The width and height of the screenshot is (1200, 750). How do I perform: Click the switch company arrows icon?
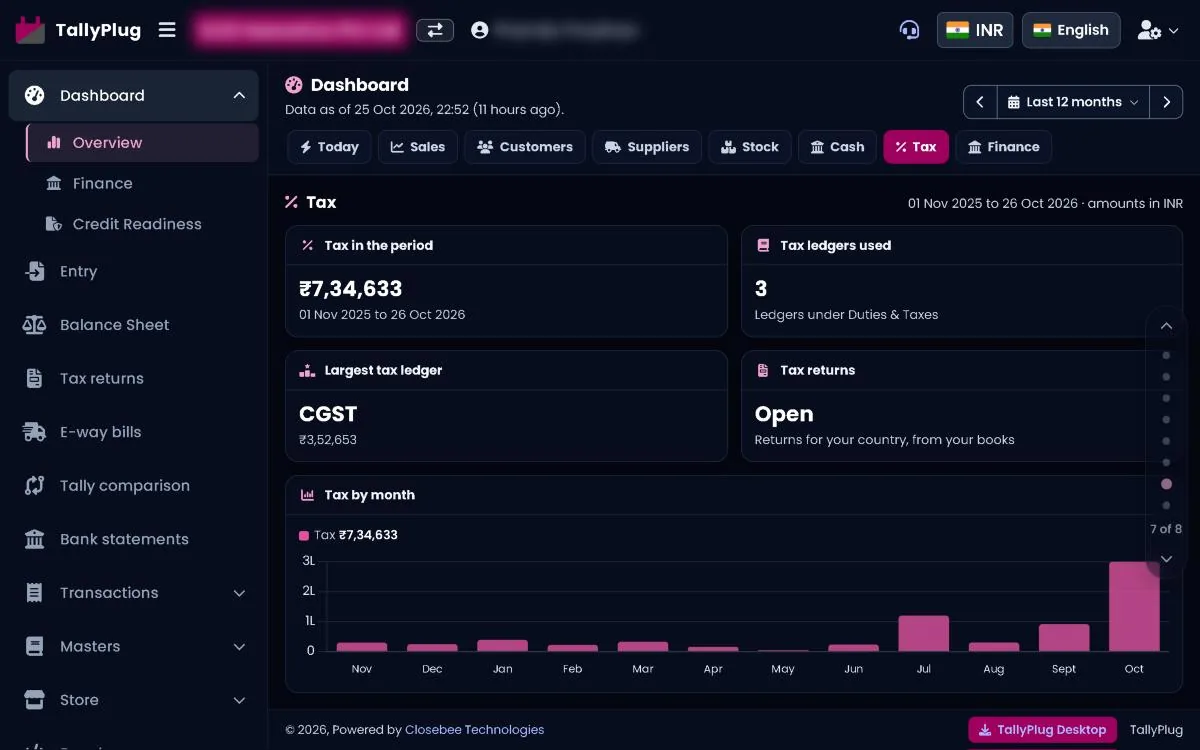tap(435, 30)
